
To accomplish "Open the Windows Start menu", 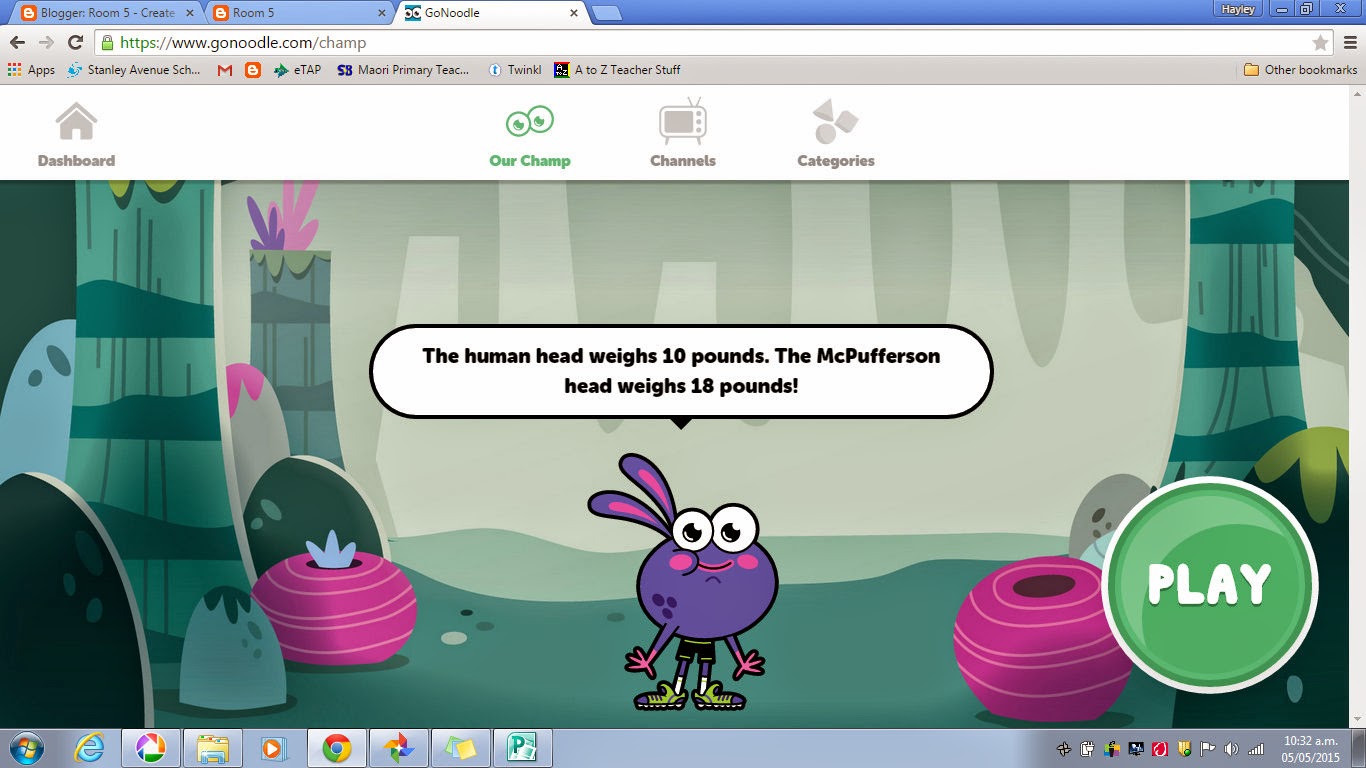I will pyautogui.click(x=24, y=748).
